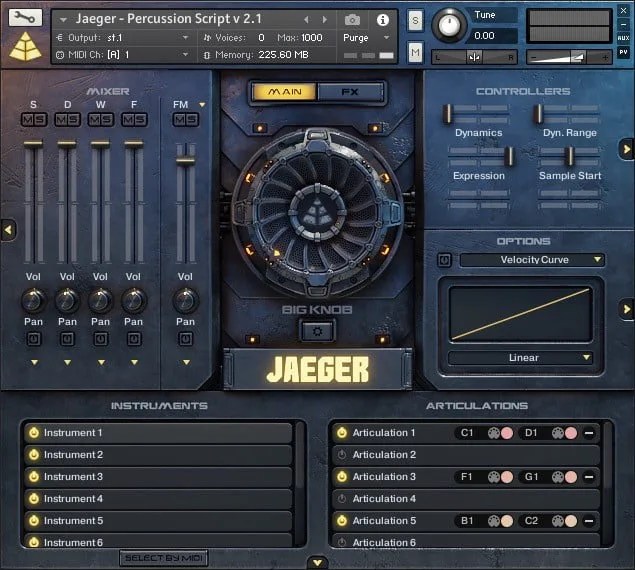Click the D1 key assignment button
The image size is (635, 570).
[531, 433]
